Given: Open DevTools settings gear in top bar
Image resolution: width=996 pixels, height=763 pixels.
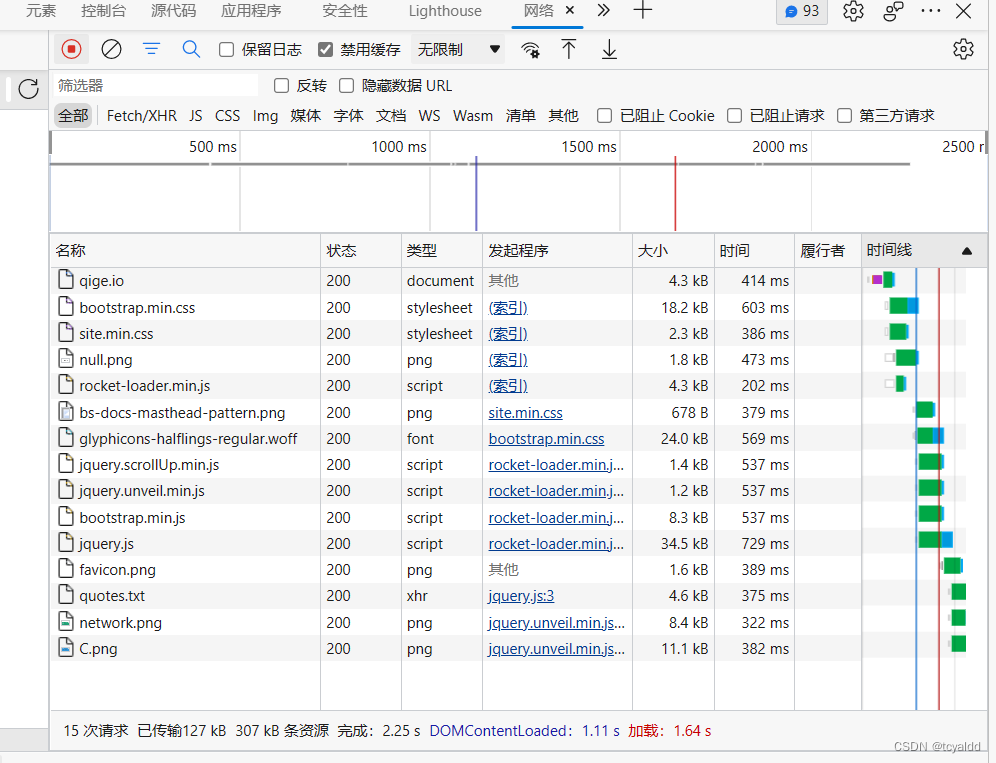Looking at the screenshot, I should click(x=853, y=11).
